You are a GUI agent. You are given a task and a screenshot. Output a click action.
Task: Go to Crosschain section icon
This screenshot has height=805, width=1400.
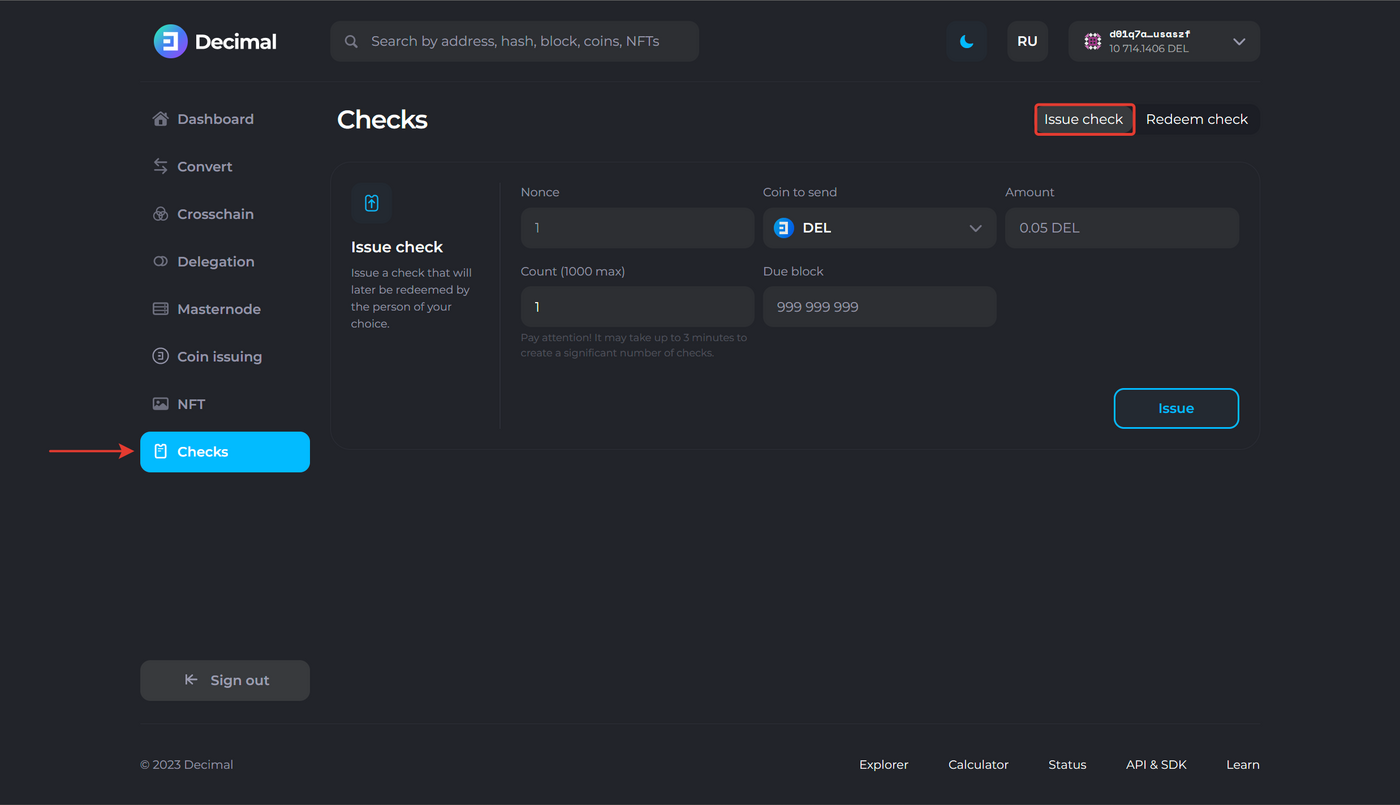click(x=160, y=214)
